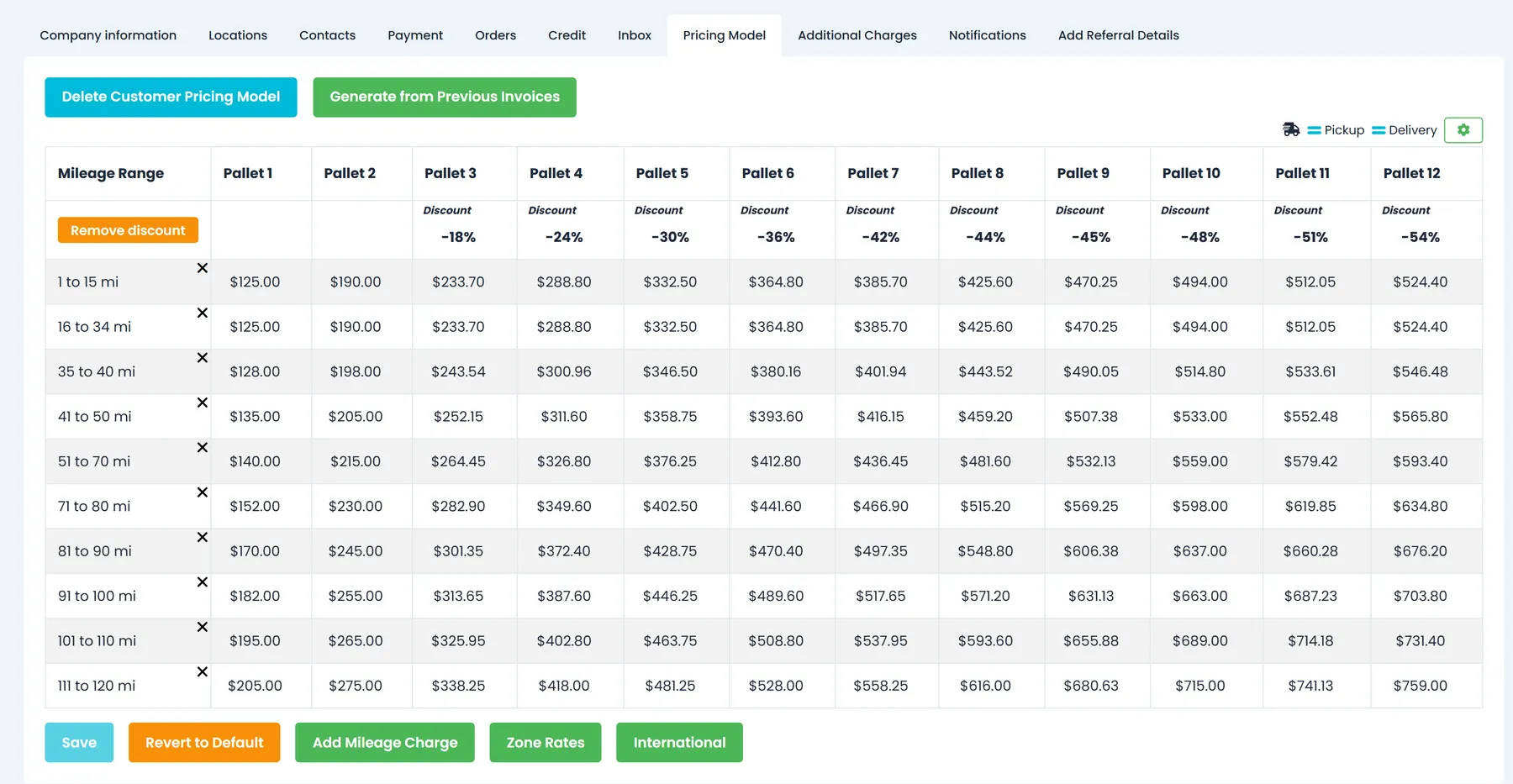This screenshot has width=1513, height=784.
Task: Go to the Contacts tab
Action: click(328, 35)
